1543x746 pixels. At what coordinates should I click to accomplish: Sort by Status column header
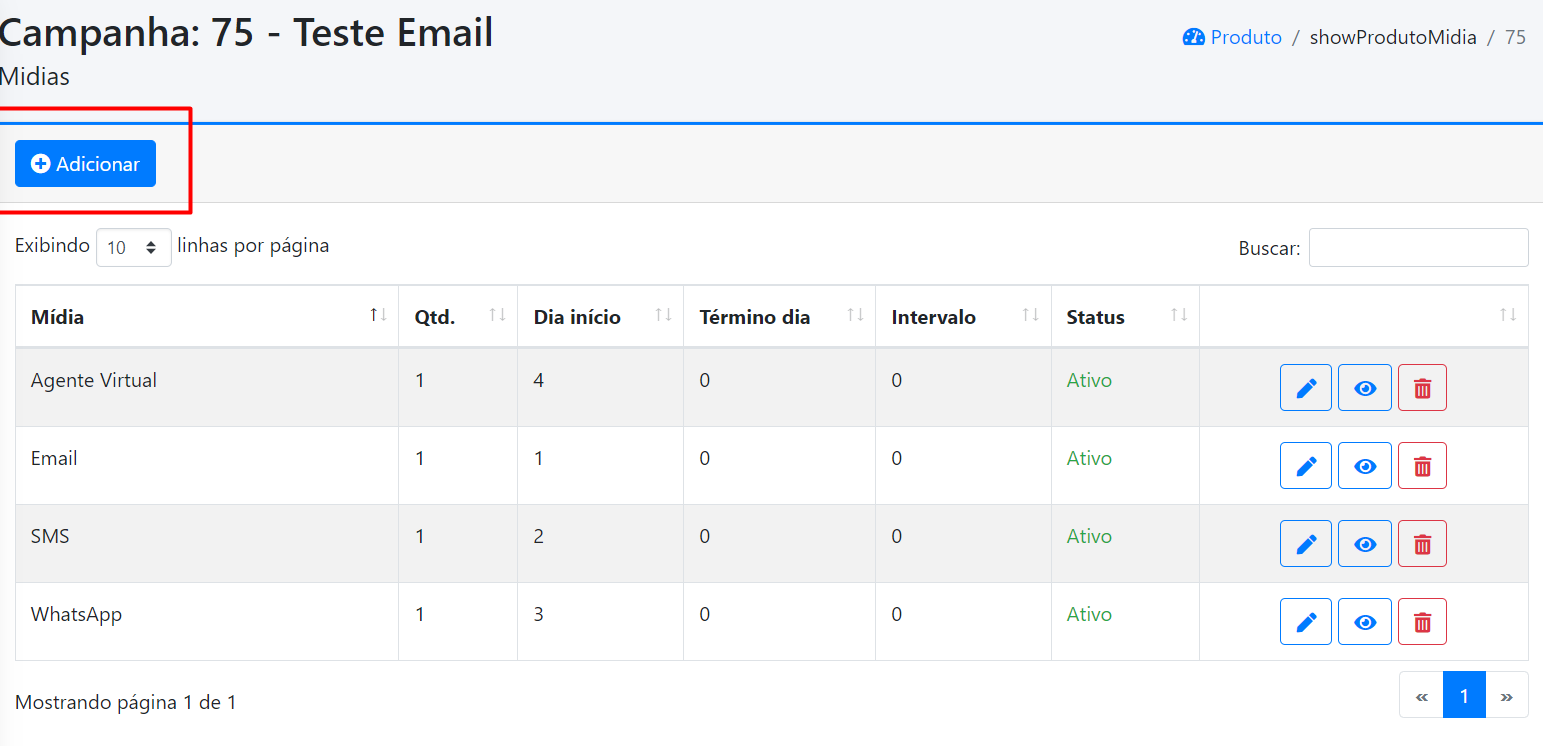[1125, 317]
